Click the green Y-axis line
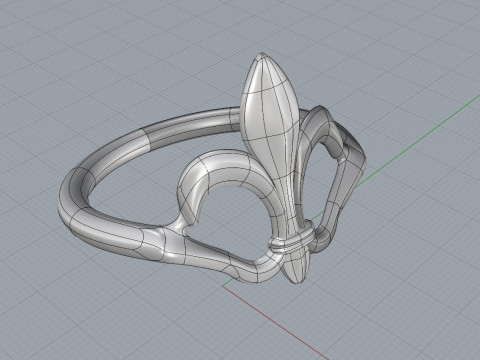This screenshot has height=360, width=480. click(x=417, y=140)
